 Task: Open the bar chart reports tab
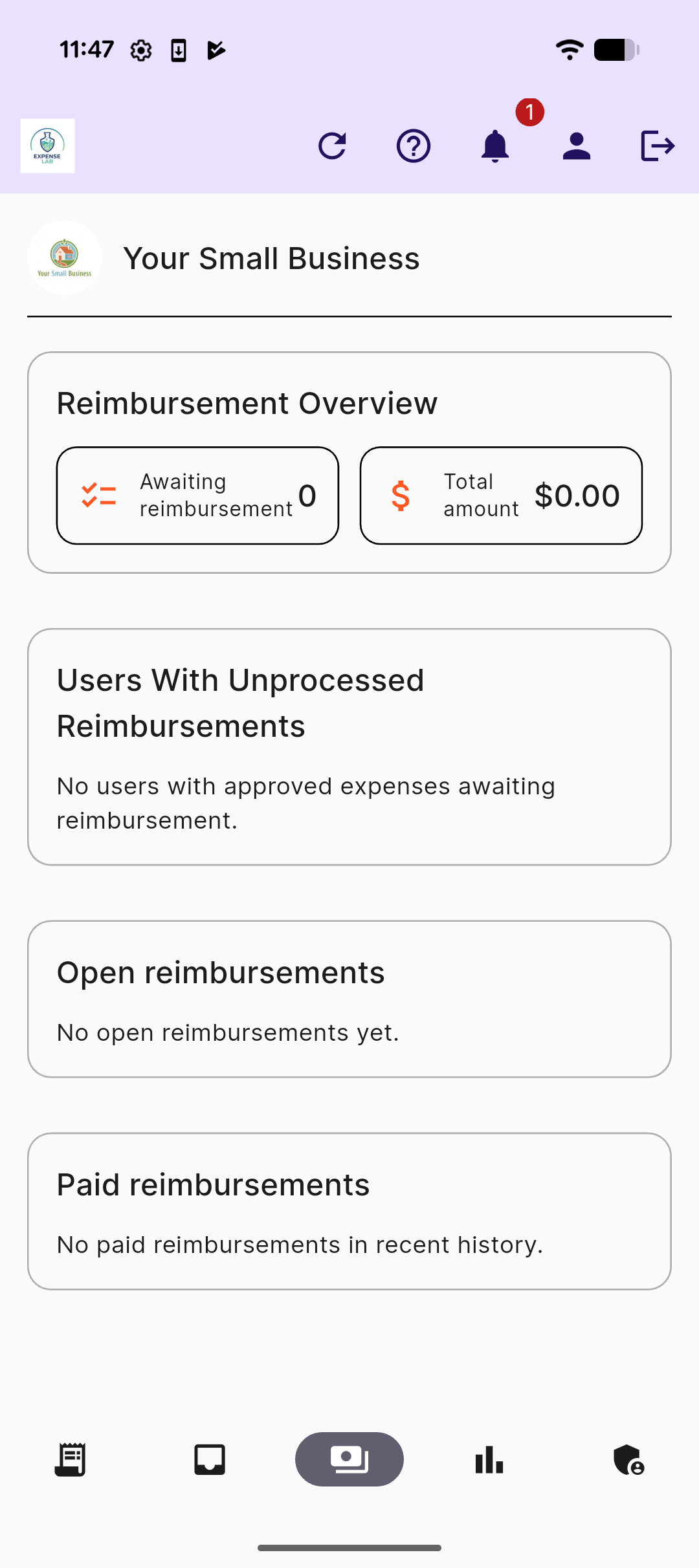pyautogui.click(x=489, y=1459)
